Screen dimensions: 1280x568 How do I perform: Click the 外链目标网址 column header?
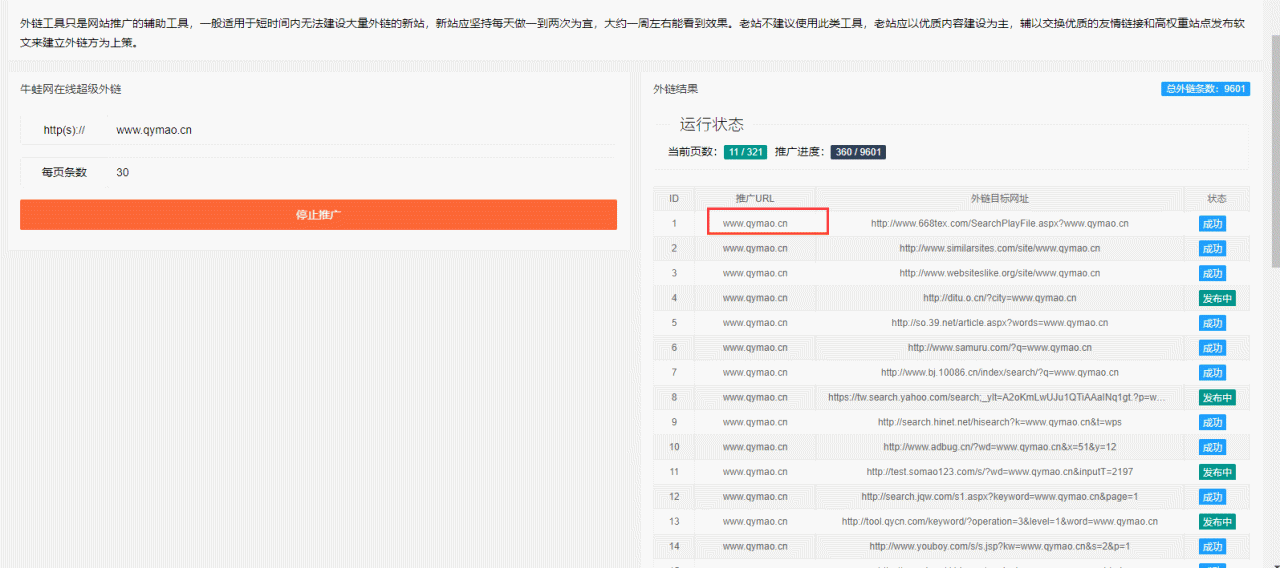pyautogui.click(x=999, y=198)
